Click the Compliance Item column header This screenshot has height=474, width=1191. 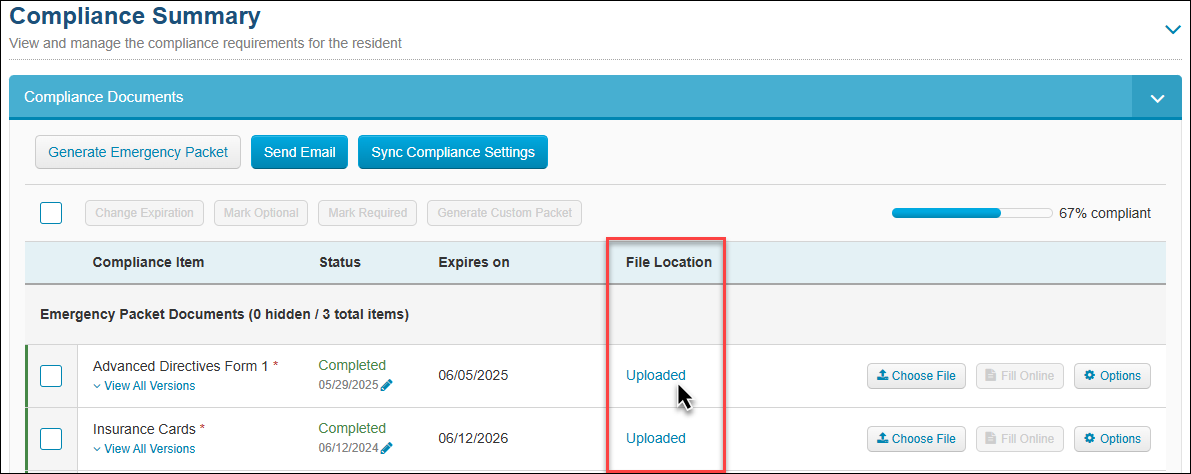[148, 263]
